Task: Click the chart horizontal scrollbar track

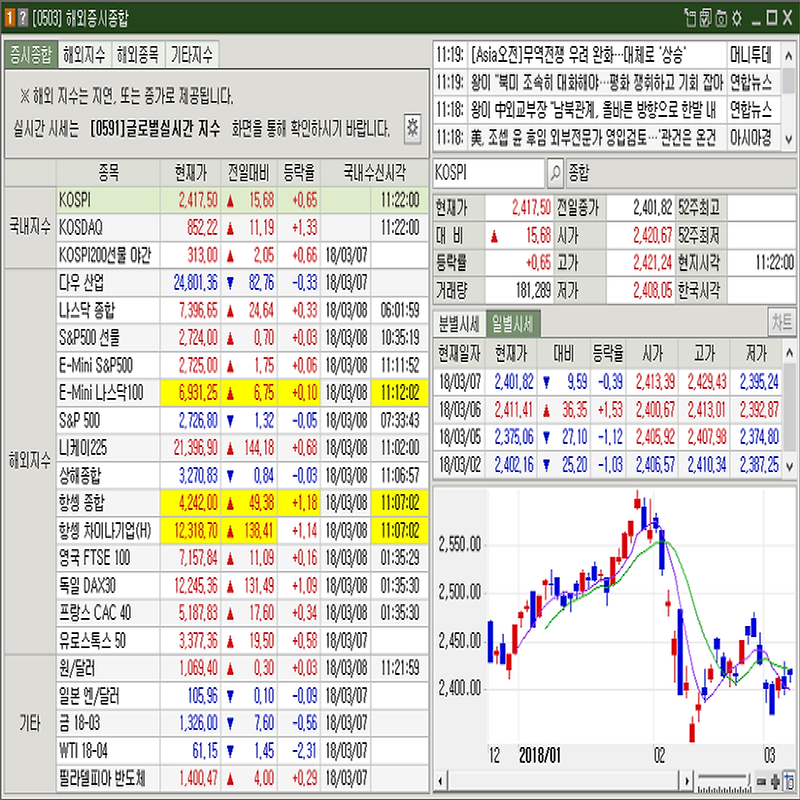Action: pyautogui.click(x=564, y=781)
